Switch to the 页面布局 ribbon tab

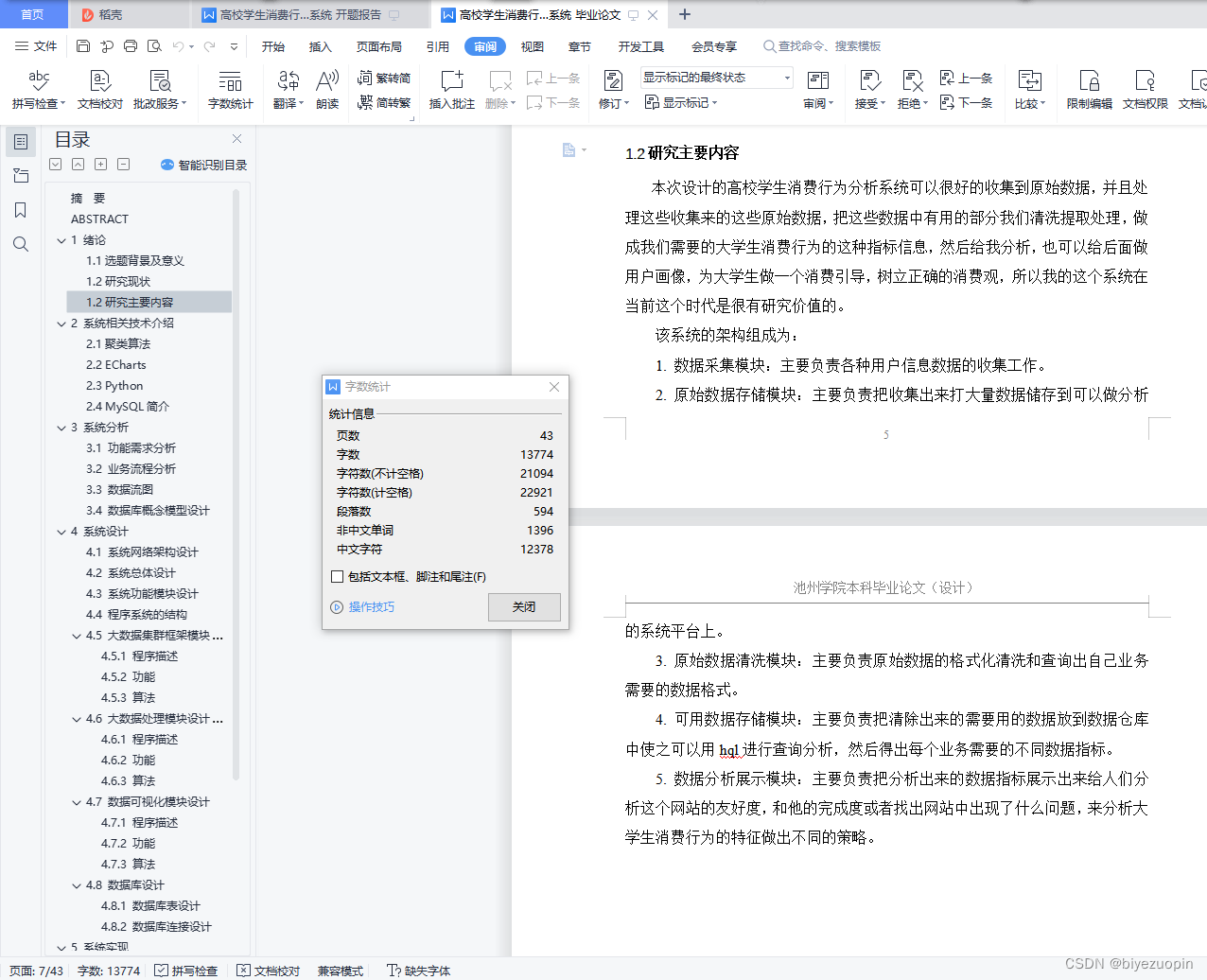point(379,46)
